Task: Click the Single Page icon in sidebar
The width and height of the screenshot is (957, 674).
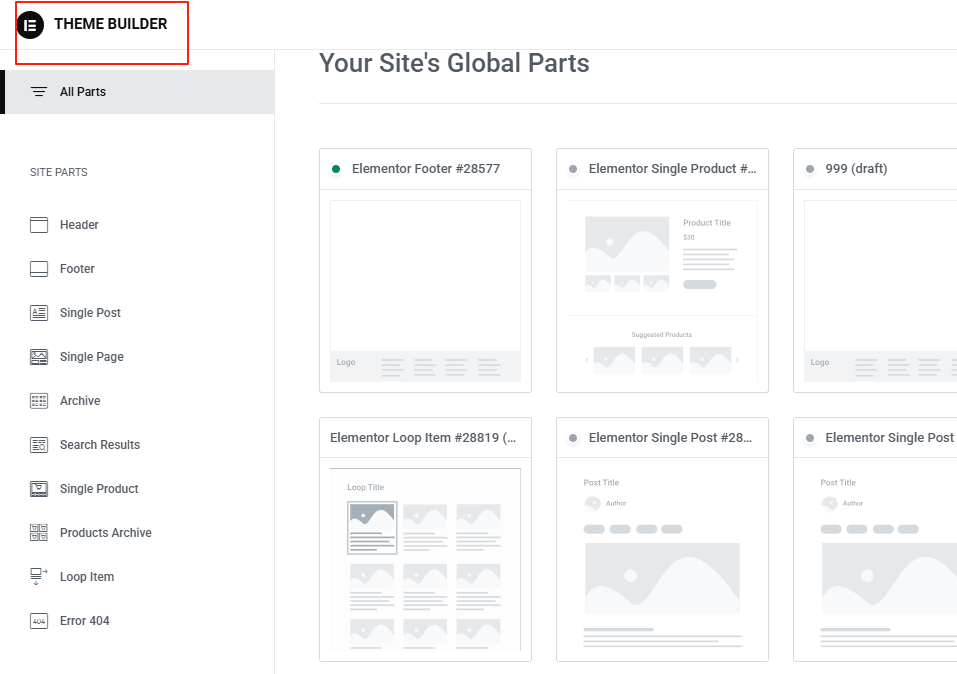Action: pyautogui.click(x=39, y=357)
